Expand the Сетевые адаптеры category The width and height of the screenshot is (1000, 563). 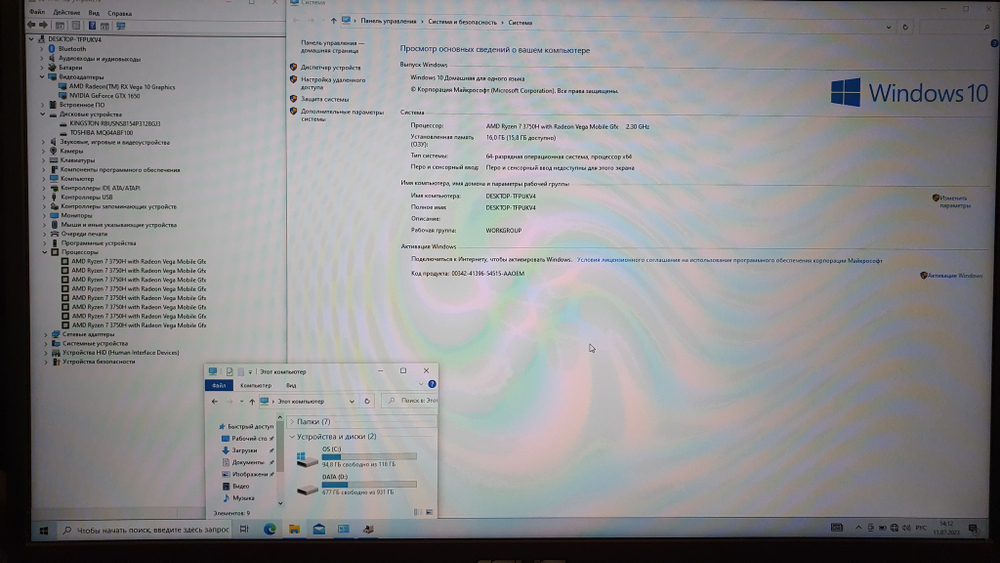[46, 334]
